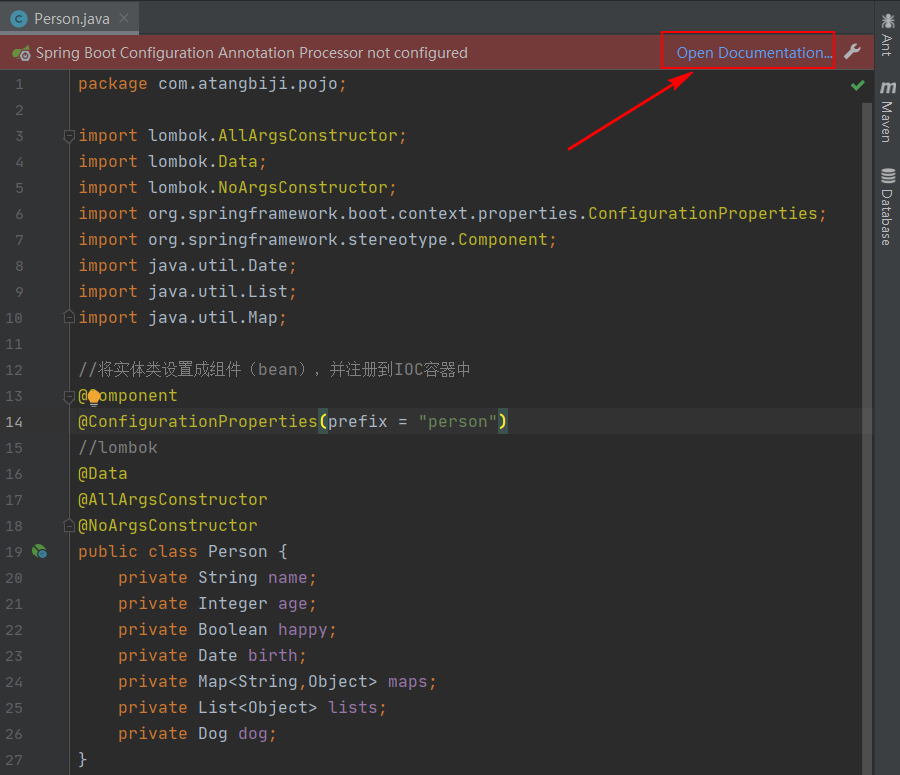The width and height of the screenshot is (900, 775).
Task: Click import java.util.Map line
Action: [183, 317]
